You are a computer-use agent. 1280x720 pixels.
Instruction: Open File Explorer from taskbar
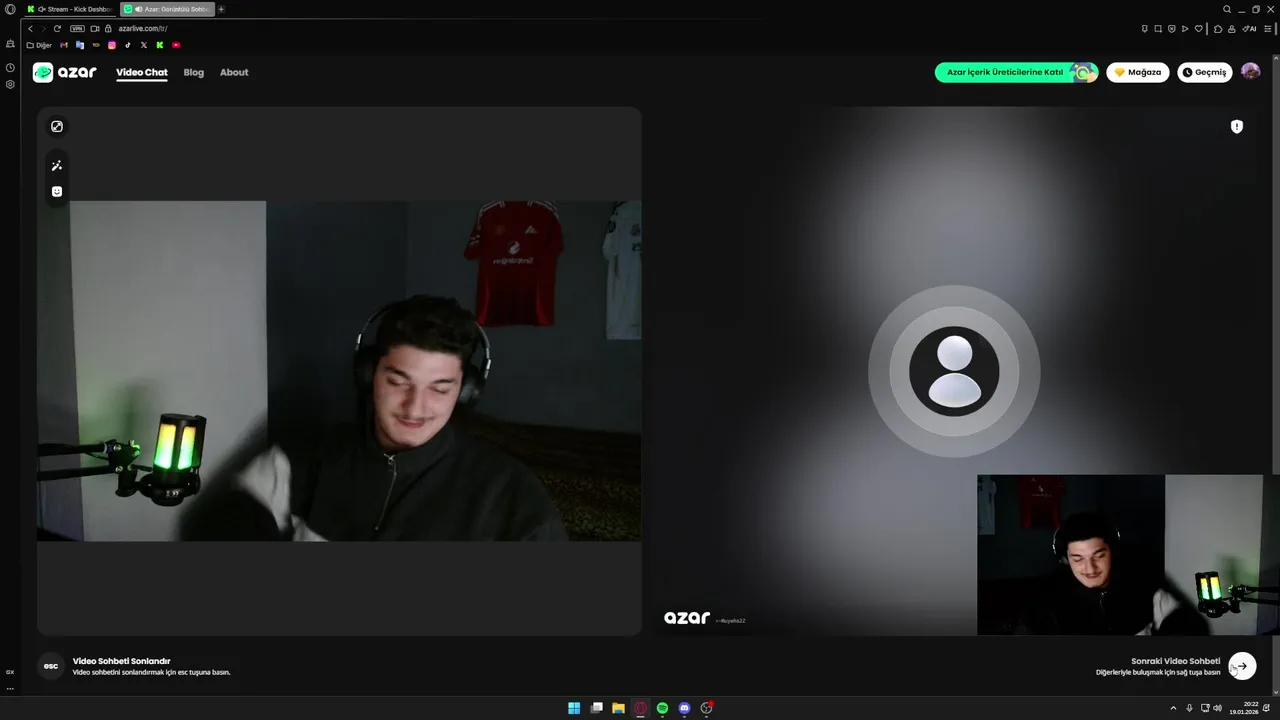618,708
